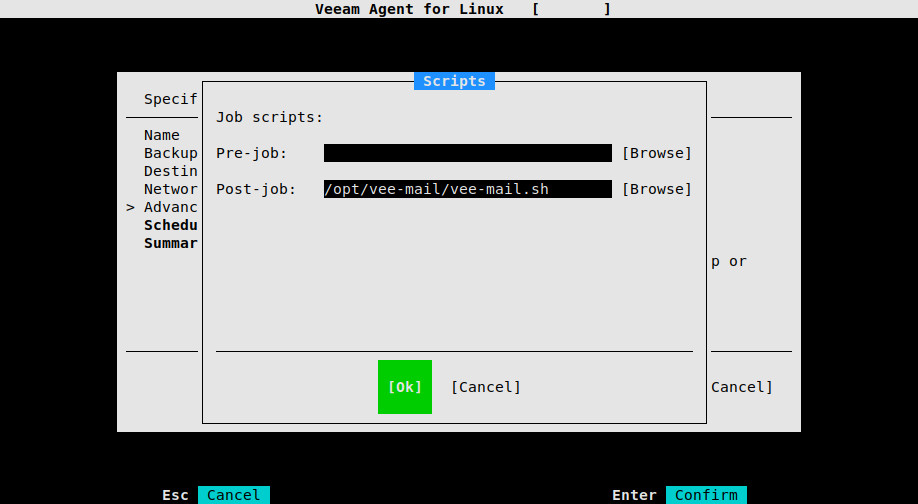This screenshot has height=504, width=918.
Task: Click the 'Veeam Agent for Linux' title
Action: pos(409,9)
